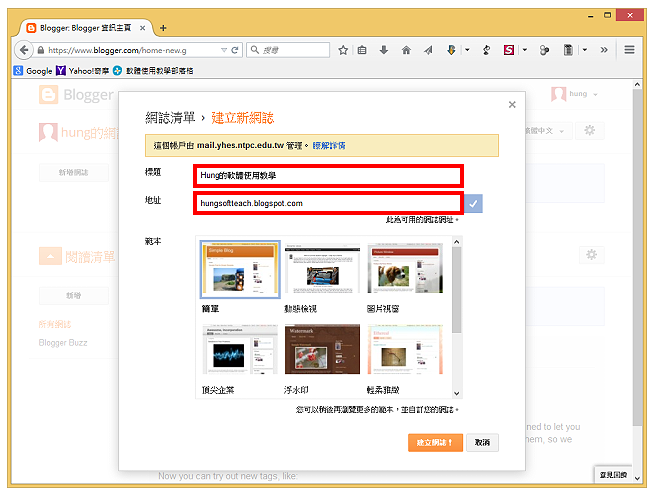
Task: Open a new browser tab
Action: 163,28
